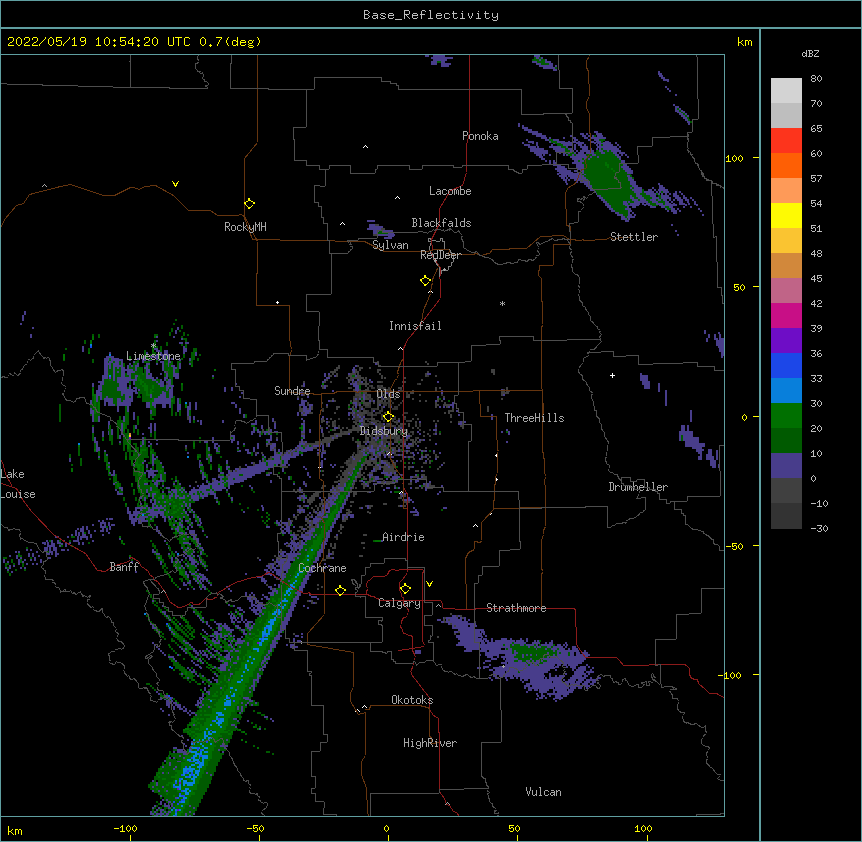
Task: Pick the slate purple 0–10 dBZ legend swatch
Action: coord(786,466)
